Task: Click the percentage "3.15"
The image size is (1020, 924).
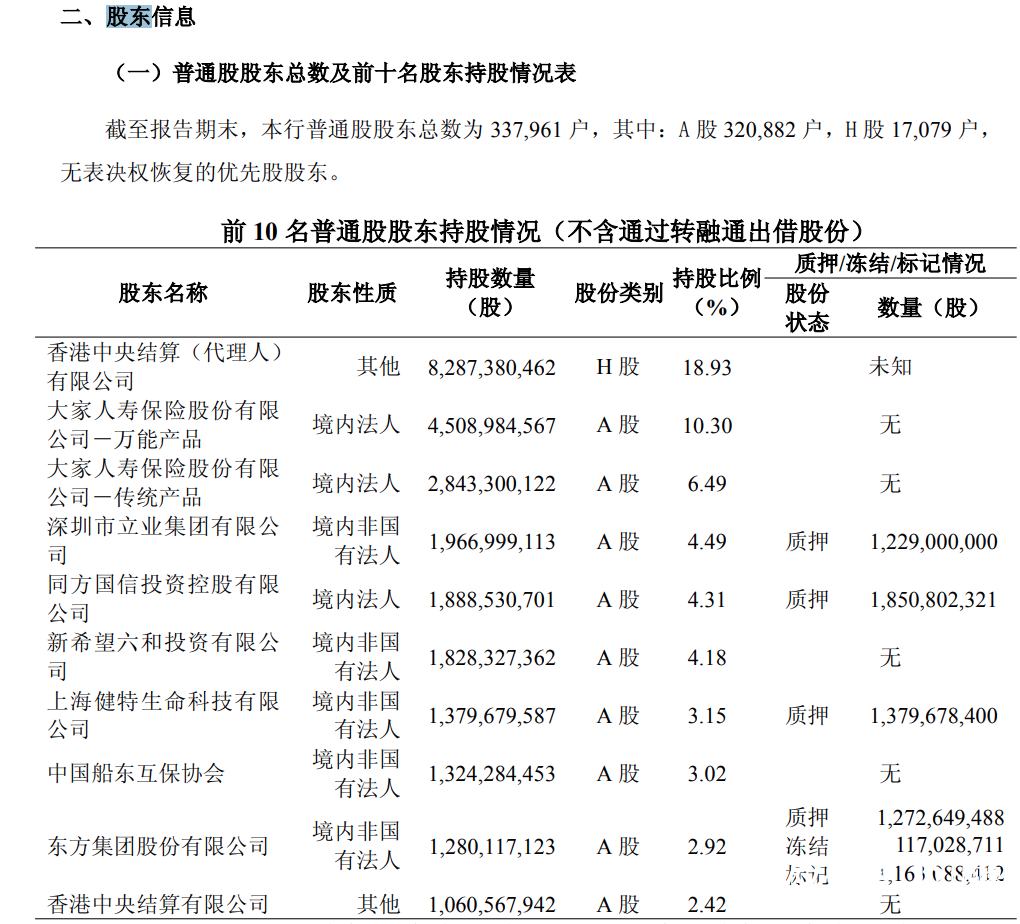Action: [x=707, y=716]
